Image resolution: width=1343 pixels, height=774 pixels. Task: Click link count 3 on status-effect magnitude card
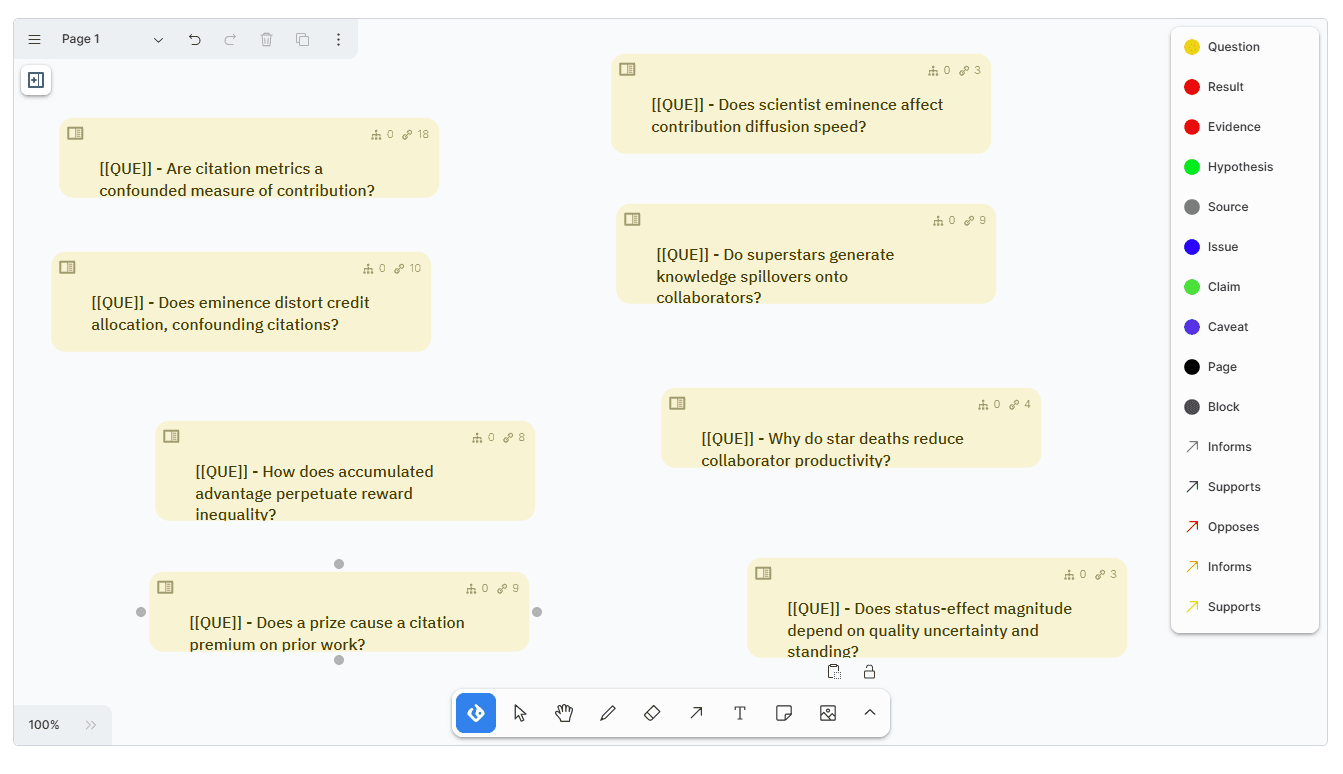1106,574
